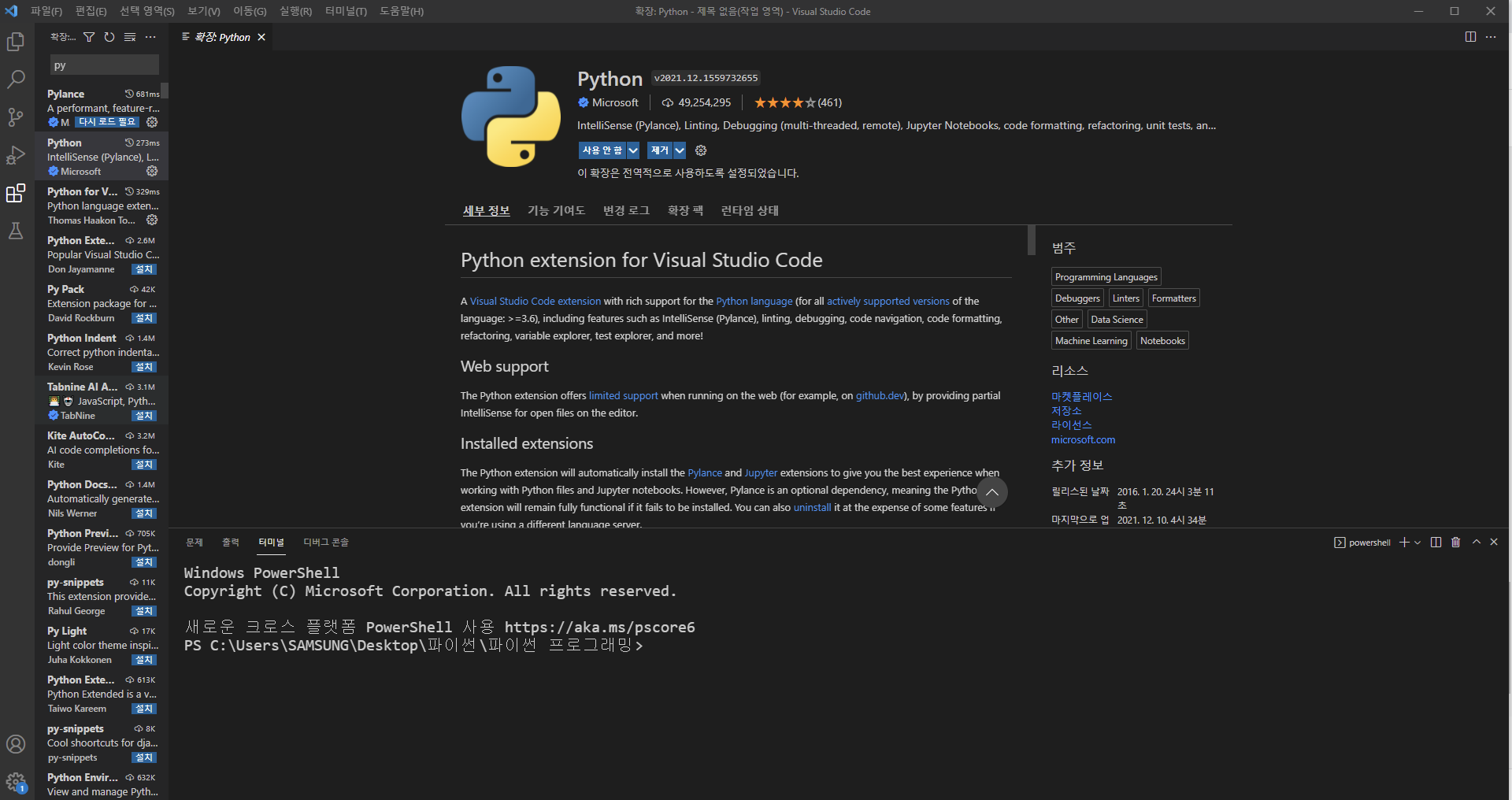Viewport: 1512px width, 800px height.
Task: Open the Visual Studio Code extension link
Action: click(x=535, y=301)
